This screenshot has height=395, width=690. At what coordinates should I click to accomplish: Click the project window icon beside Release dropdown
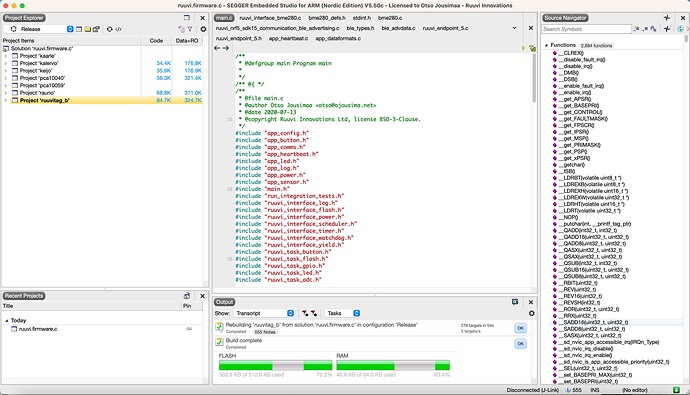79,29
